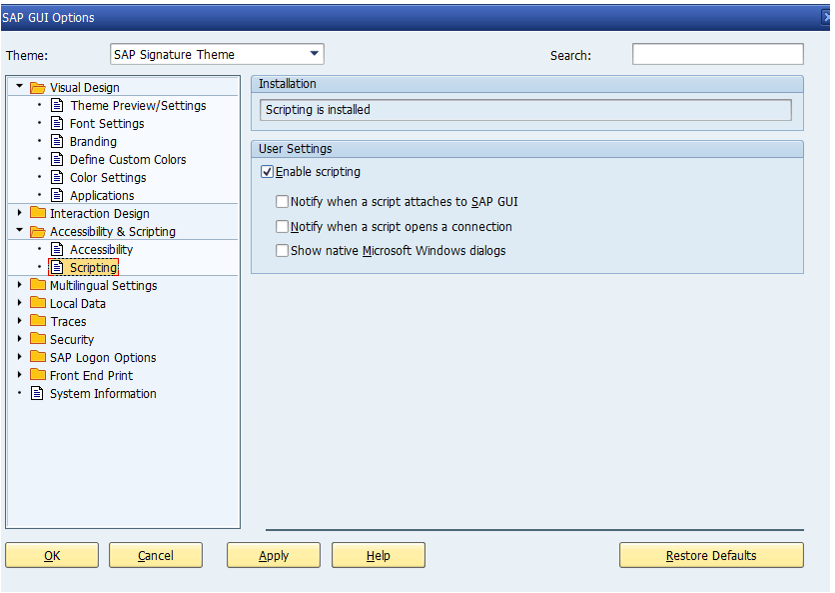835x593 pixels.
Task: Open the Theme dropdown list
Action: [x=314, y=54]
